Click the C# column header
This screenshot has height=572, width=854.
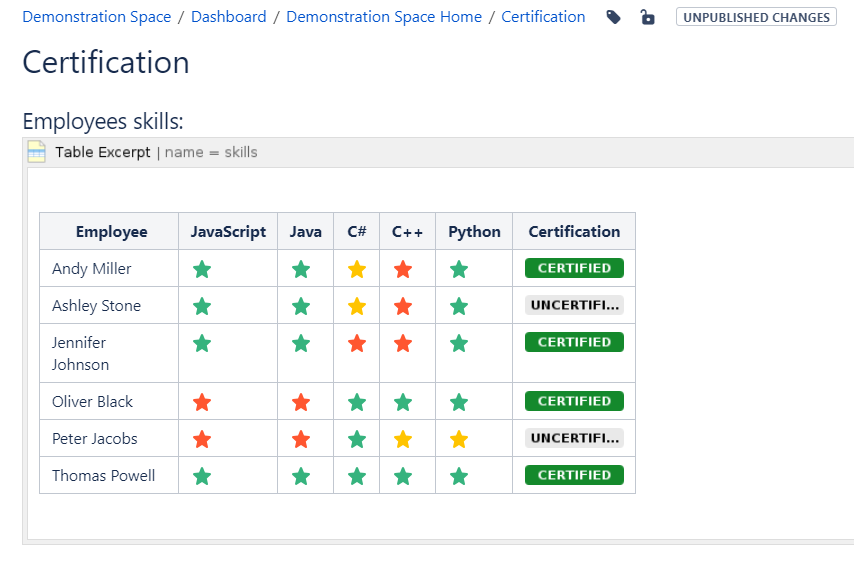(x=357, y=232)
